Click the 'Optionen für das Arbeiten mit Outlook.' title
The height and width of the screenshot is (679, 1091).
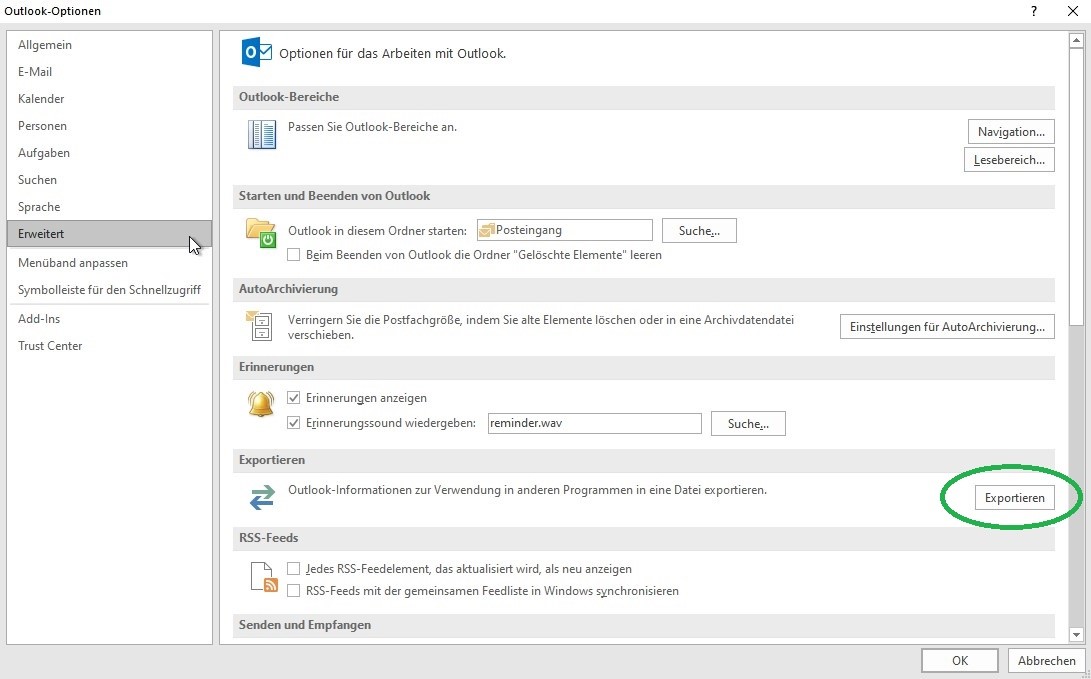point(392,53)
